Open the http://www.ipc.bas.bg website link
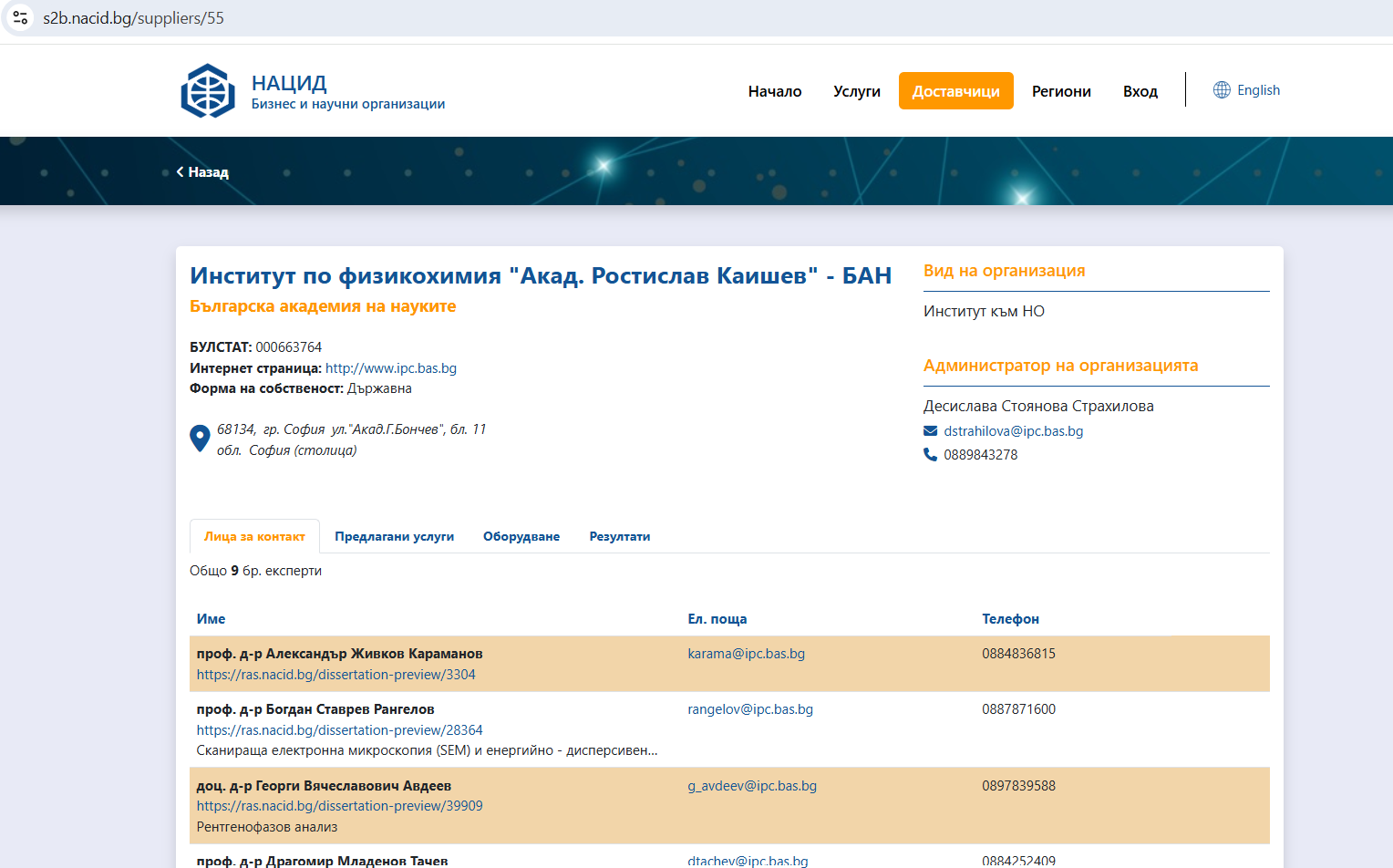Viewport: 1393px width, 868px height. pos(391,368)
